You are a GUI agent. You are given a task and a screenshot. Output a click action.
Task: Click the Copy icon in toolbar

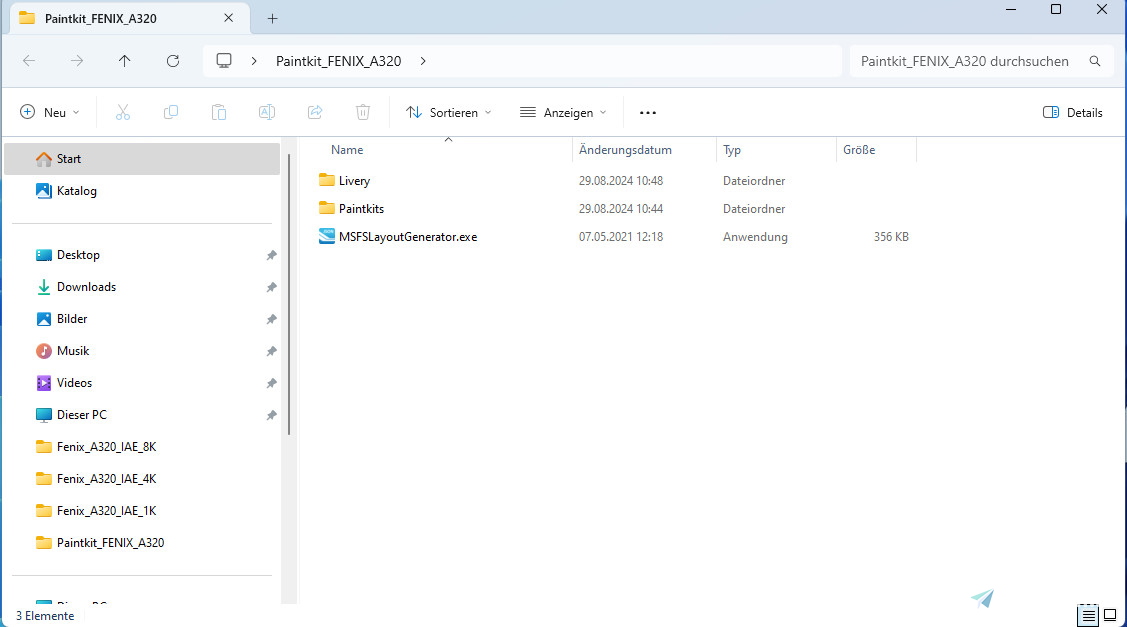pyautogui.click(x=171, y=112)
